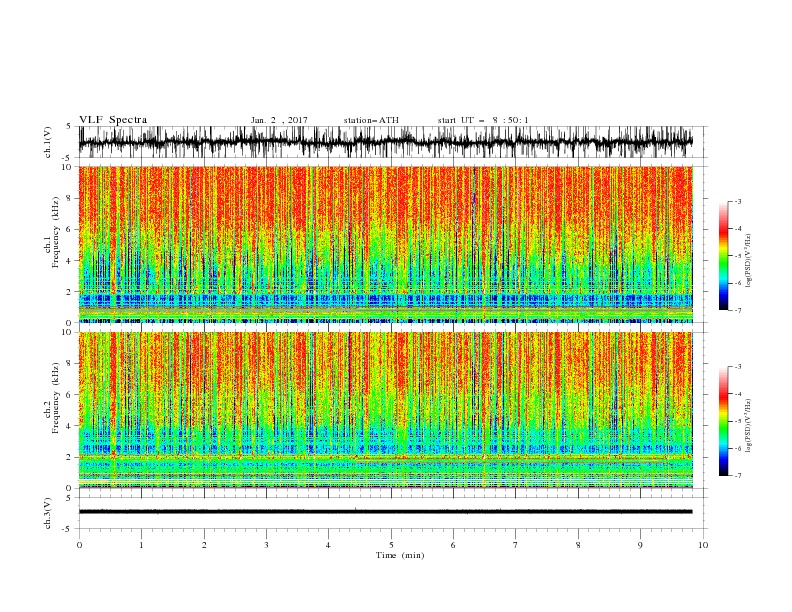Click the "station=ATH" header text

click(x=371, y=120)
